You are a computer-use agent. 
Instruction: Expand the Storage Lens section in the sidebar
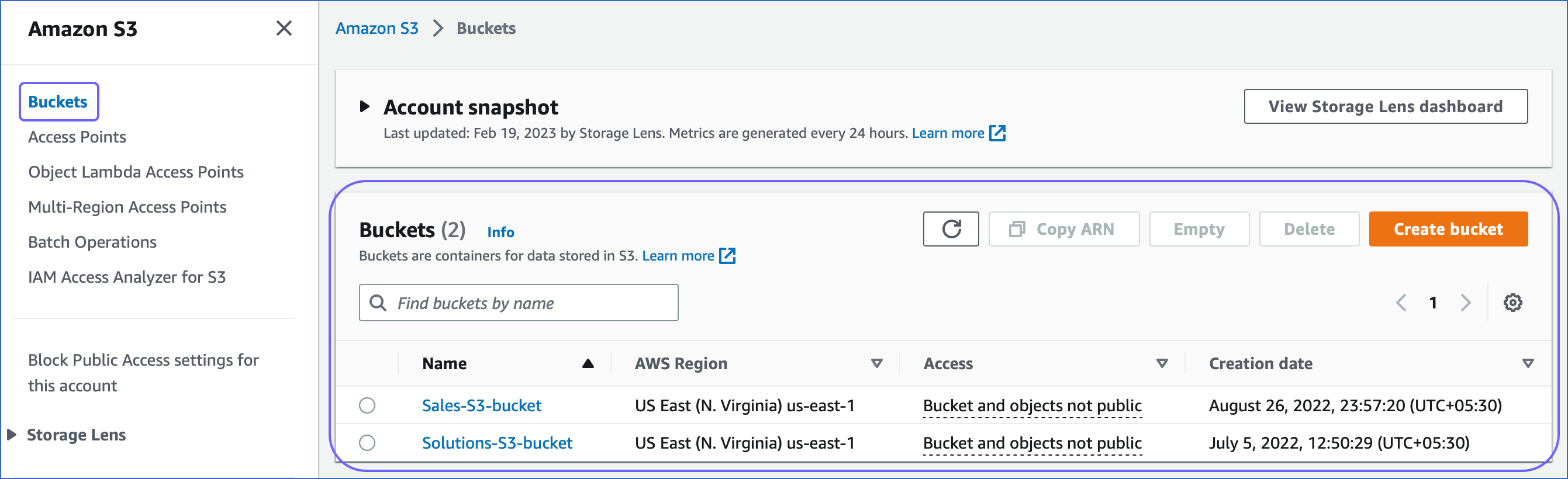coord(10,434)
